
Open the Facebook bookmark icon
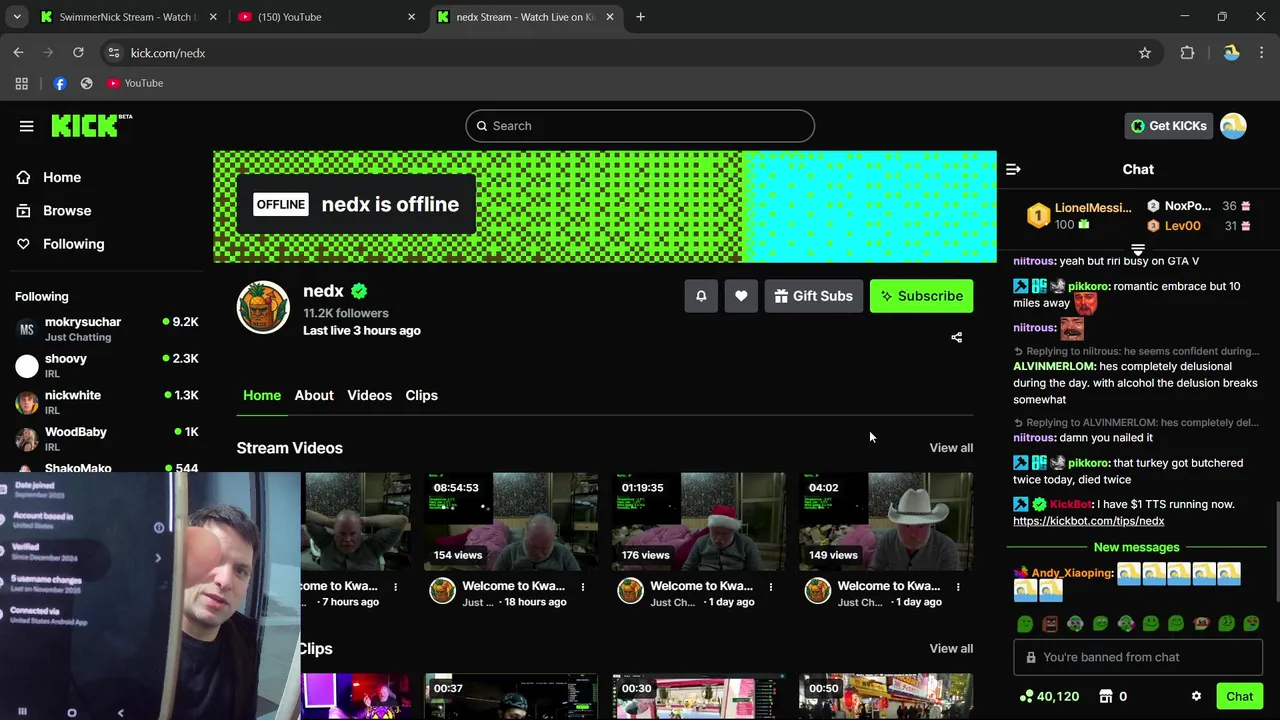60,83
